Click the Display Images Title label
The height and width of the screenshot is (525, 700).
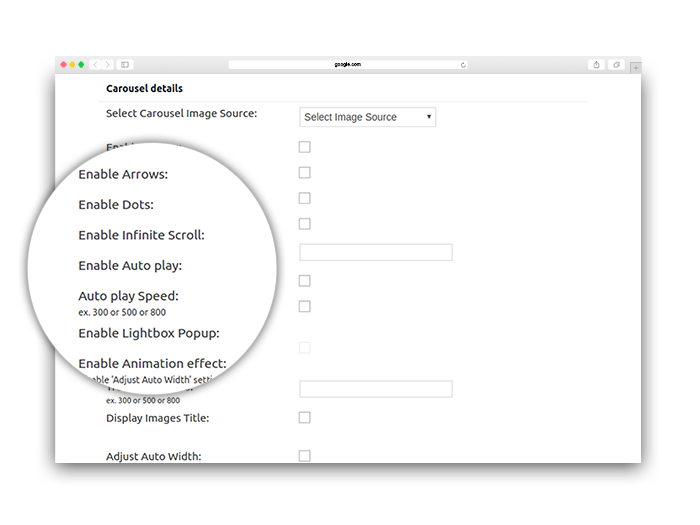[158, 418]
